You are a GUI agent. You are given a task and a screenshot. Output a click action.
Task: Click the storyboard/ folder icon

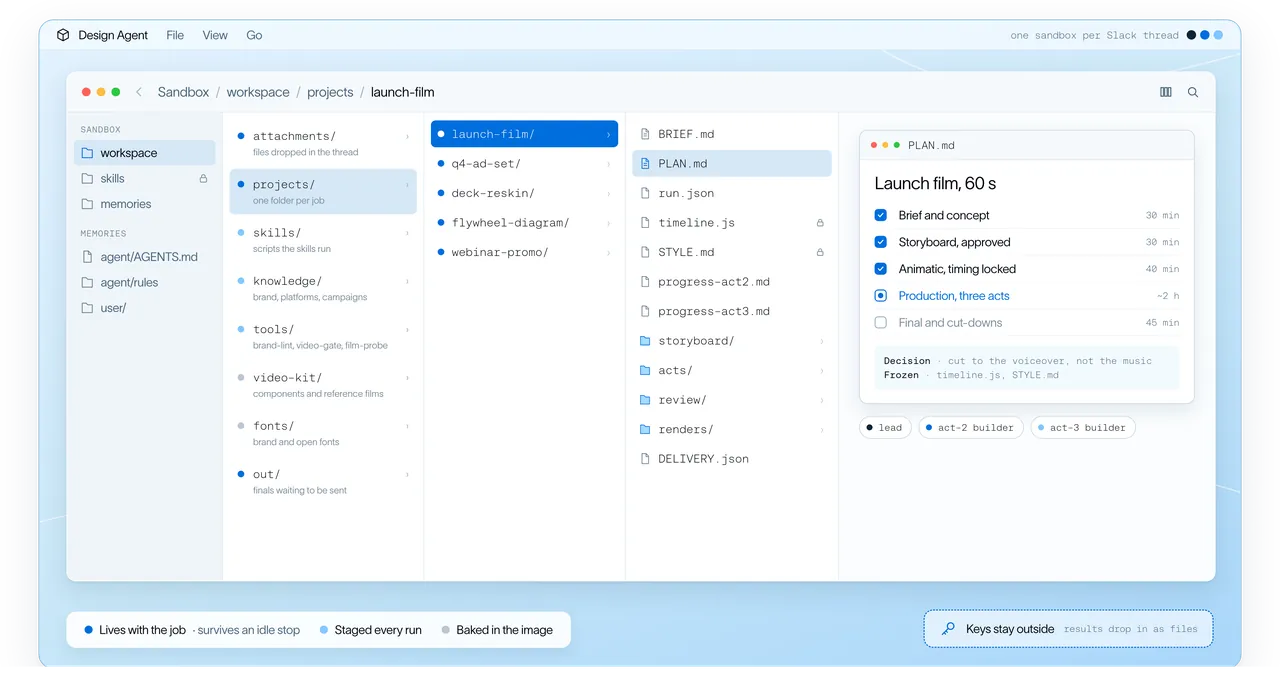click(x=645, y=341)
